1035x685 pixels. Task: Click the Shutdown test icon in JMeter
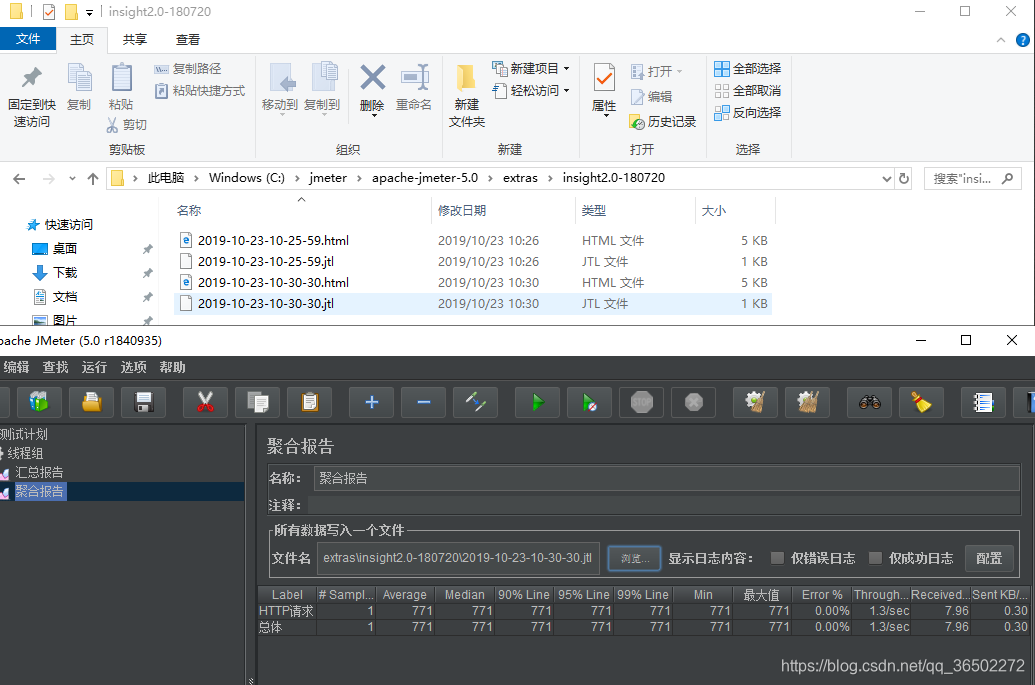(694, 402)
